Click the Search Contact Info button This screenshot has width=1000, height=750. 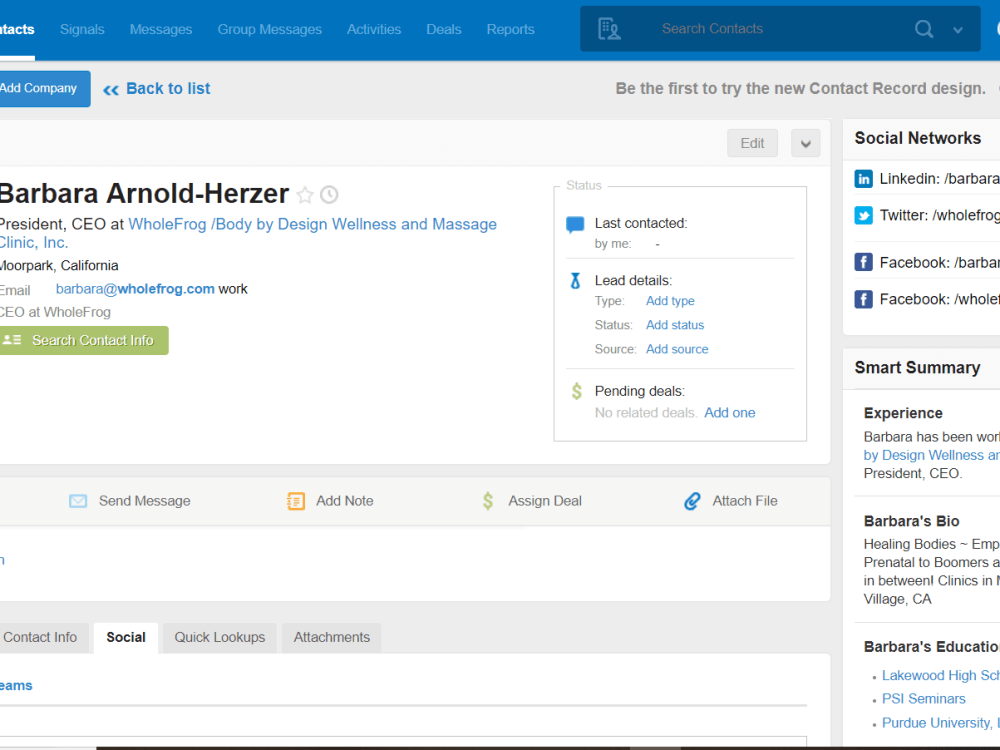pyautogui.click(x=83, y=341)
